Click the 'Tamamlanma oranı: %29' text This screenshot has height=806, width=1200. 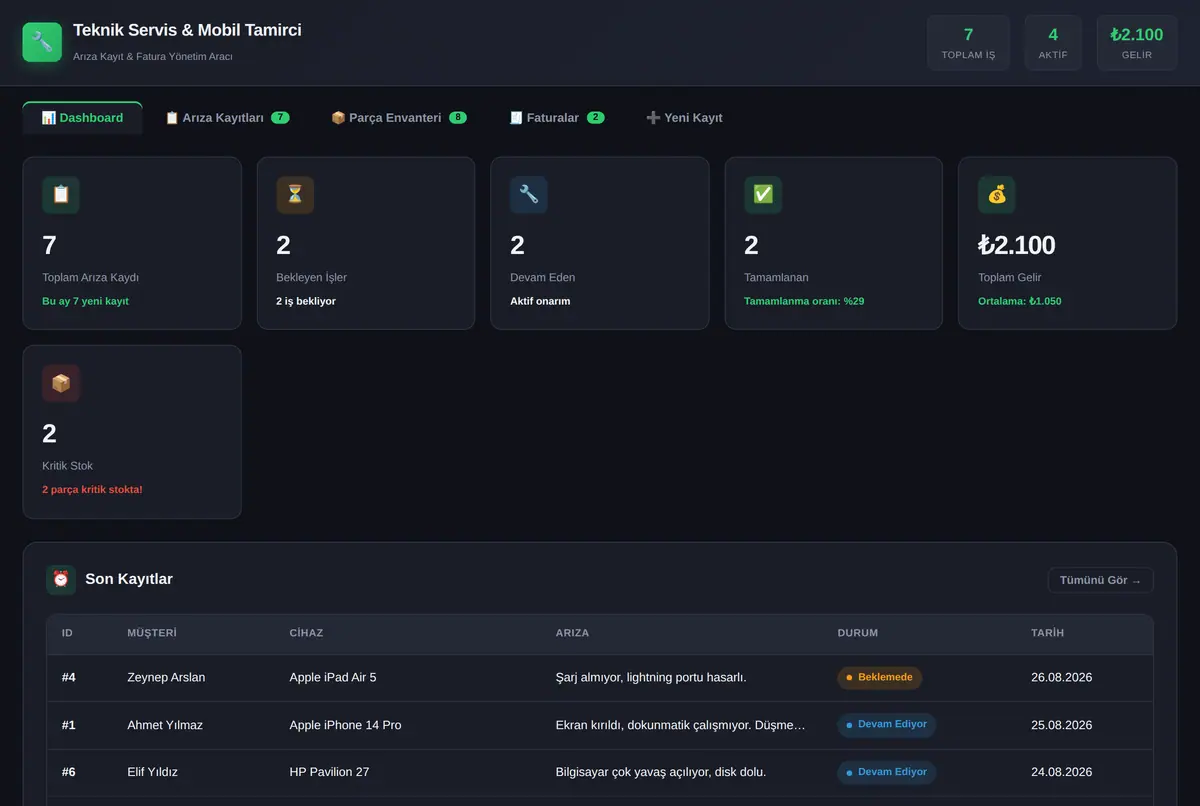[x=804, y=301]
